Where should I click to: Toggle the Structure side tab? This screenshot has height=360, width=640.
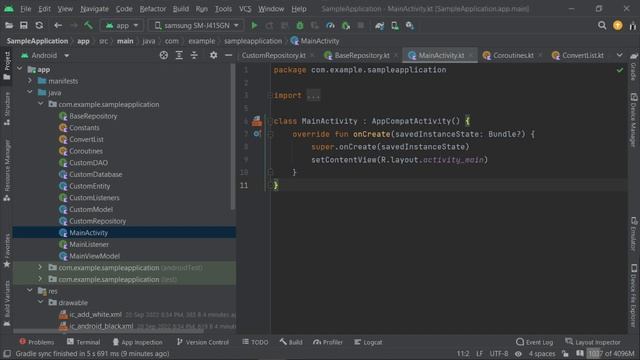pyautogui.click(x=7, y=109)
